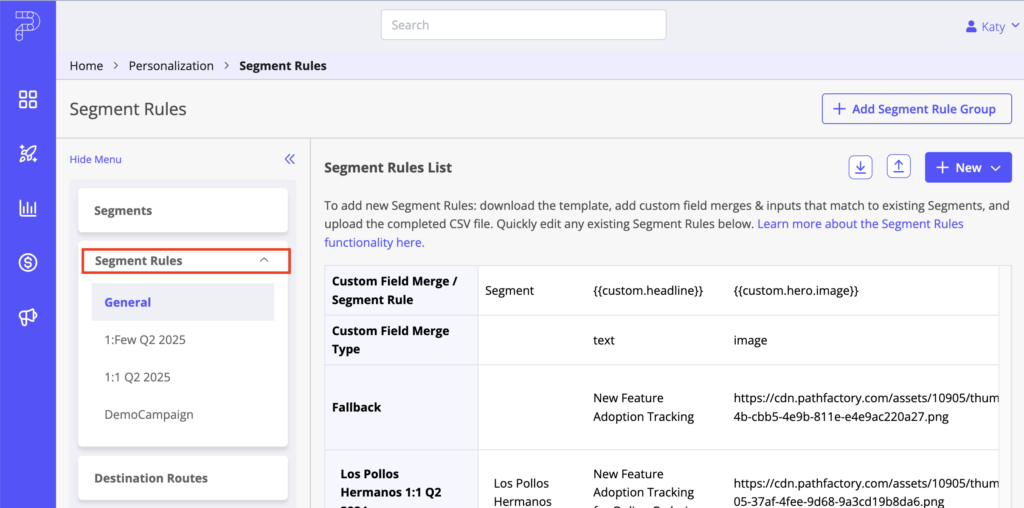Open Learn more about Segment Rules link
The width and height of the screenshot is (1024, 508).
pyautogui.click(x=643, y=233)
